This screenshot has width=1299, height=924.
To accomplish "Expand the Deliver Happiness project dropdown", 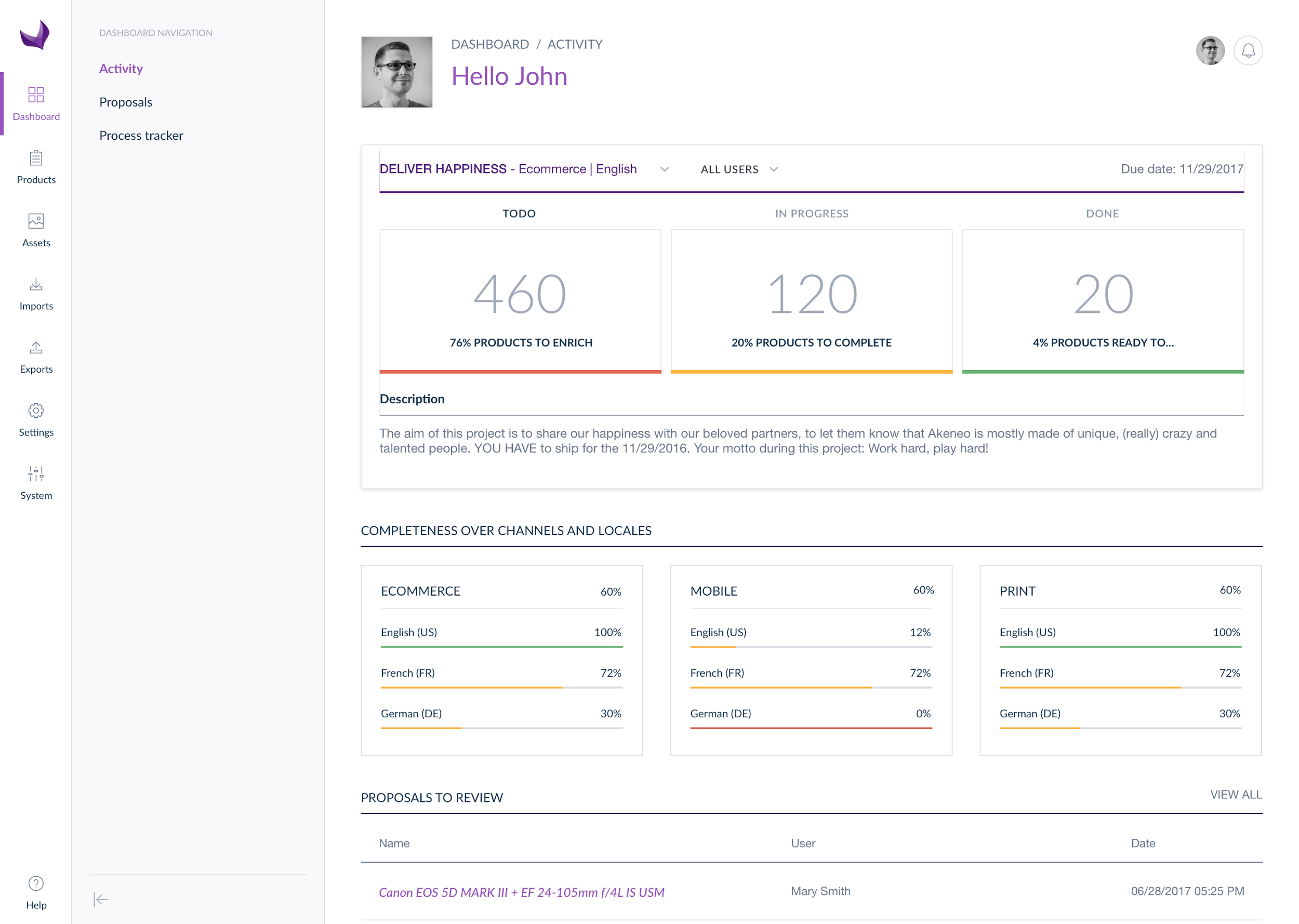I will point(664,169).
